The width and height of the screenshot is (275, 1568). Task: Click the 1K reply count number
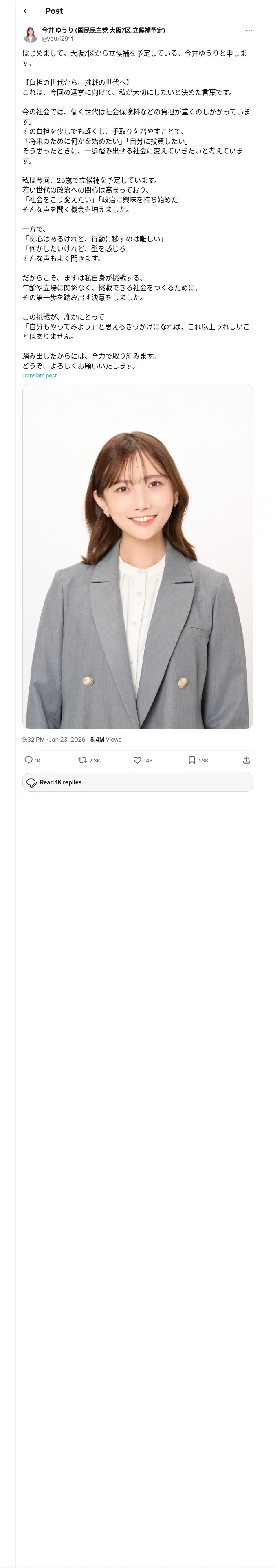pyautogui.click(x=37, y=760)
